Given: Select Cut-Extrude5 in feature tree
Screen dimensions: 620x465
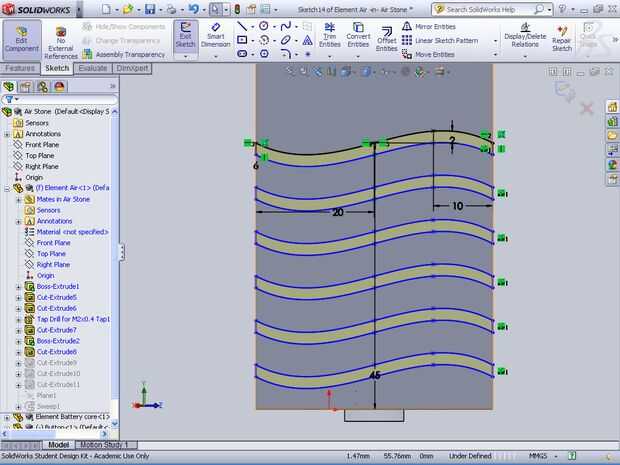Looking at the screenshot, I should (x=57, y=297).
